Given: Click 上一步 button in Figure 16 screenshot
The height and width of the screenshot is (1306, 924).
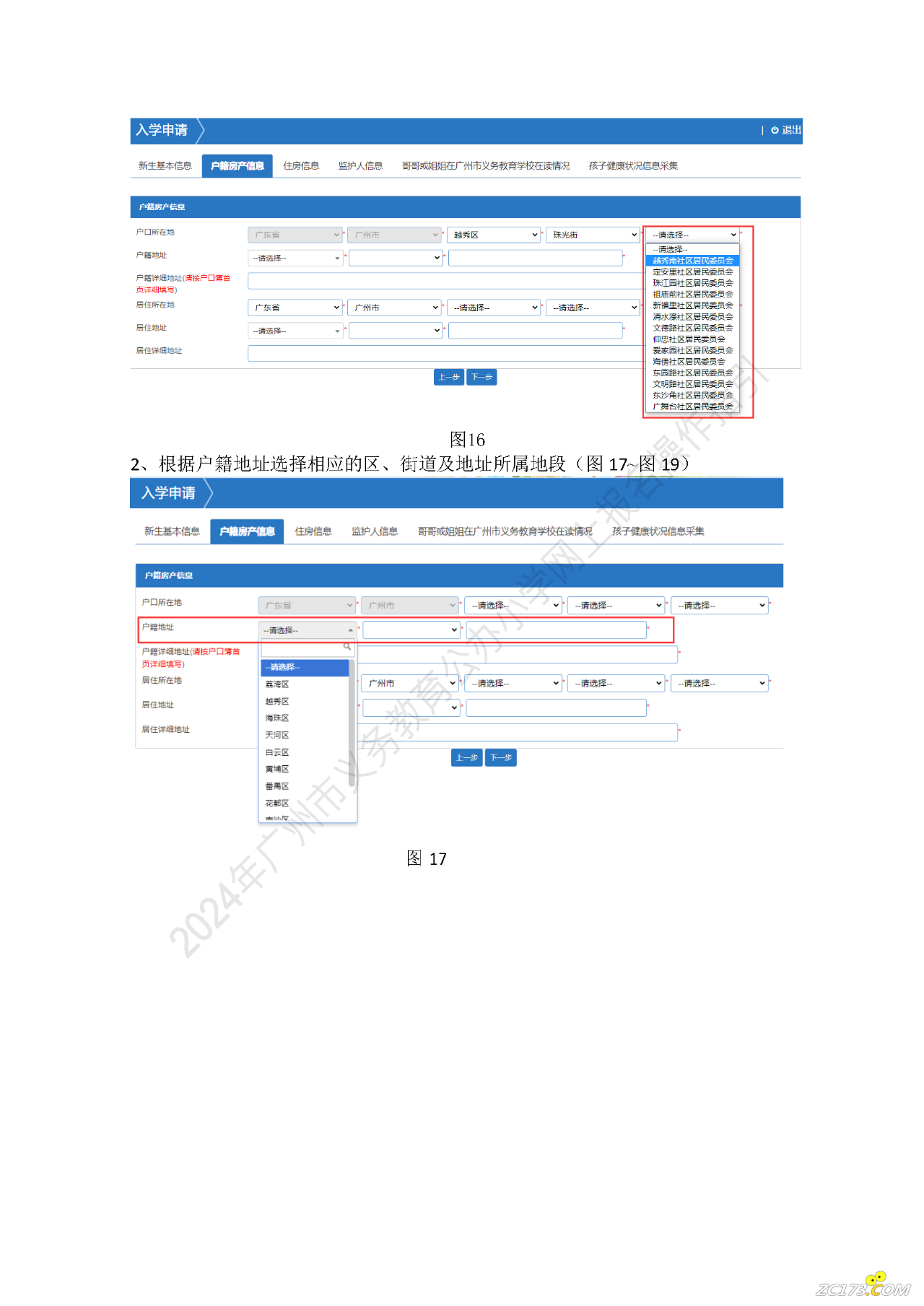Looking at the screenshot, I should click(x=449, y=377).
